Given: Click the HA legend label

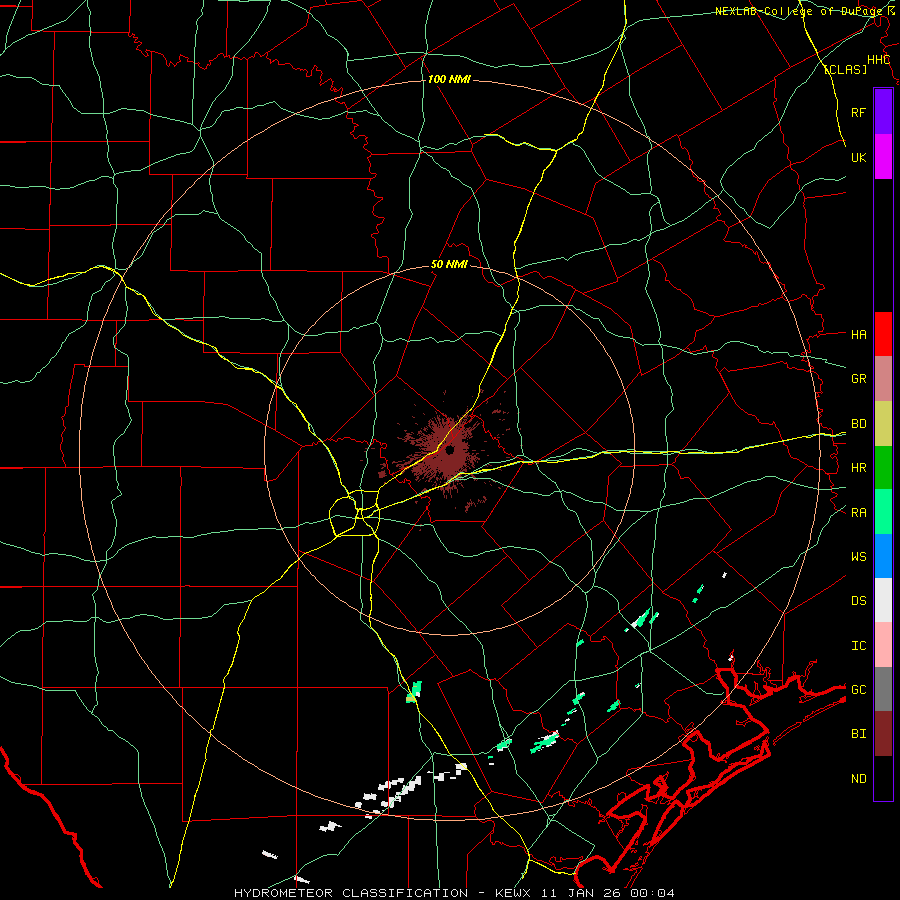Looking at the screenshot, I should [x=859, y=334].
